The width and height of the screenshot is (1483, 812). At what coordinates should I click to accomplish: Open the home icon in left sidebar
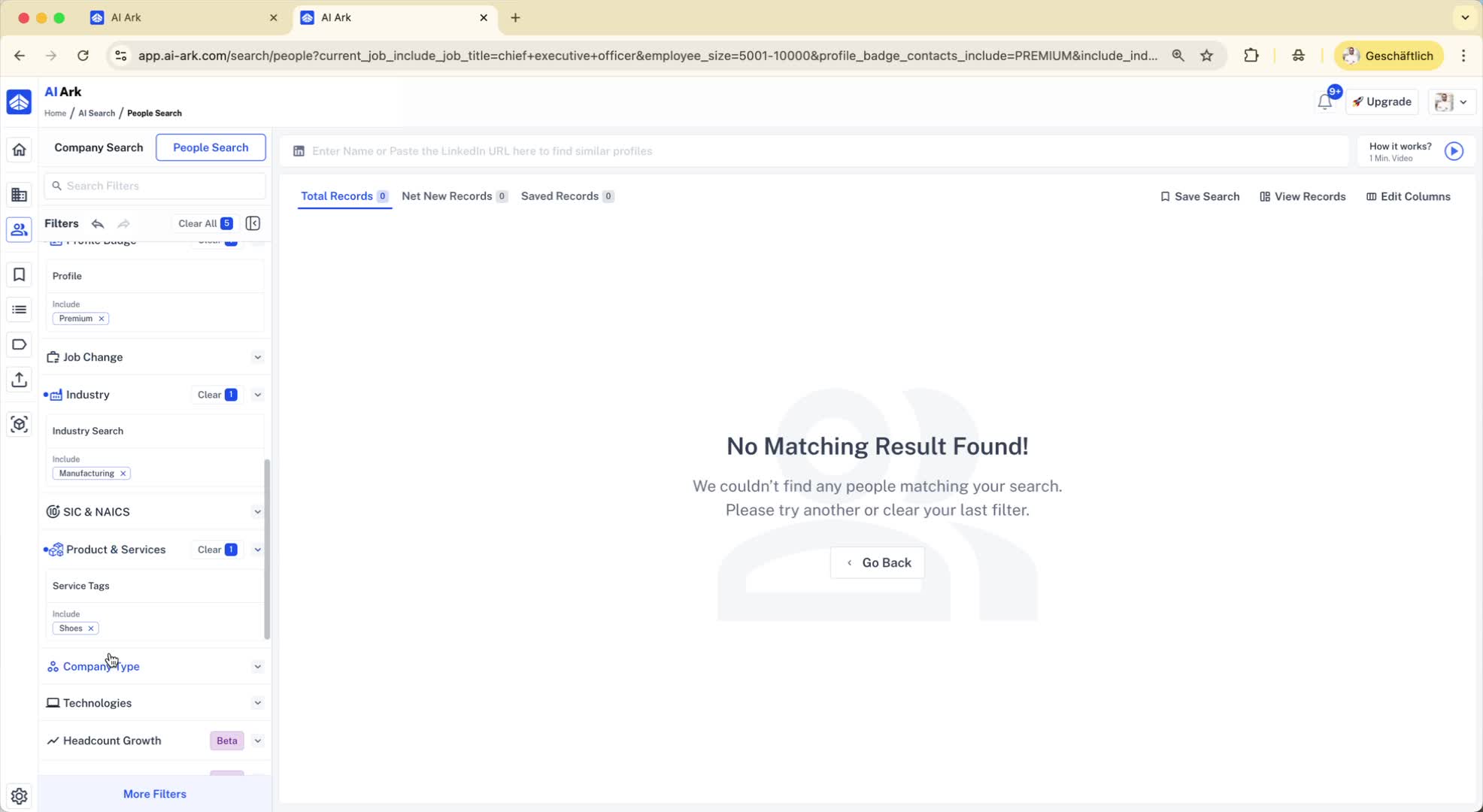(x=19, y=150)
